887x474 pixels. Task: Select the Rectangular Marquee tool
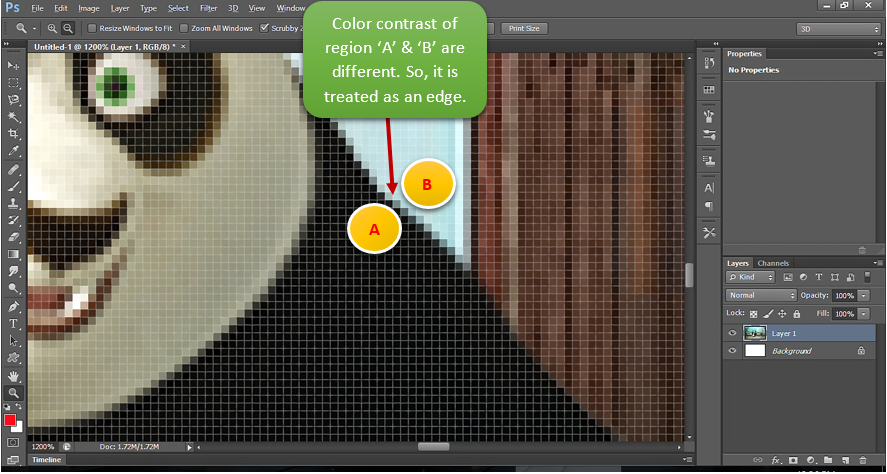click(13, 83)
